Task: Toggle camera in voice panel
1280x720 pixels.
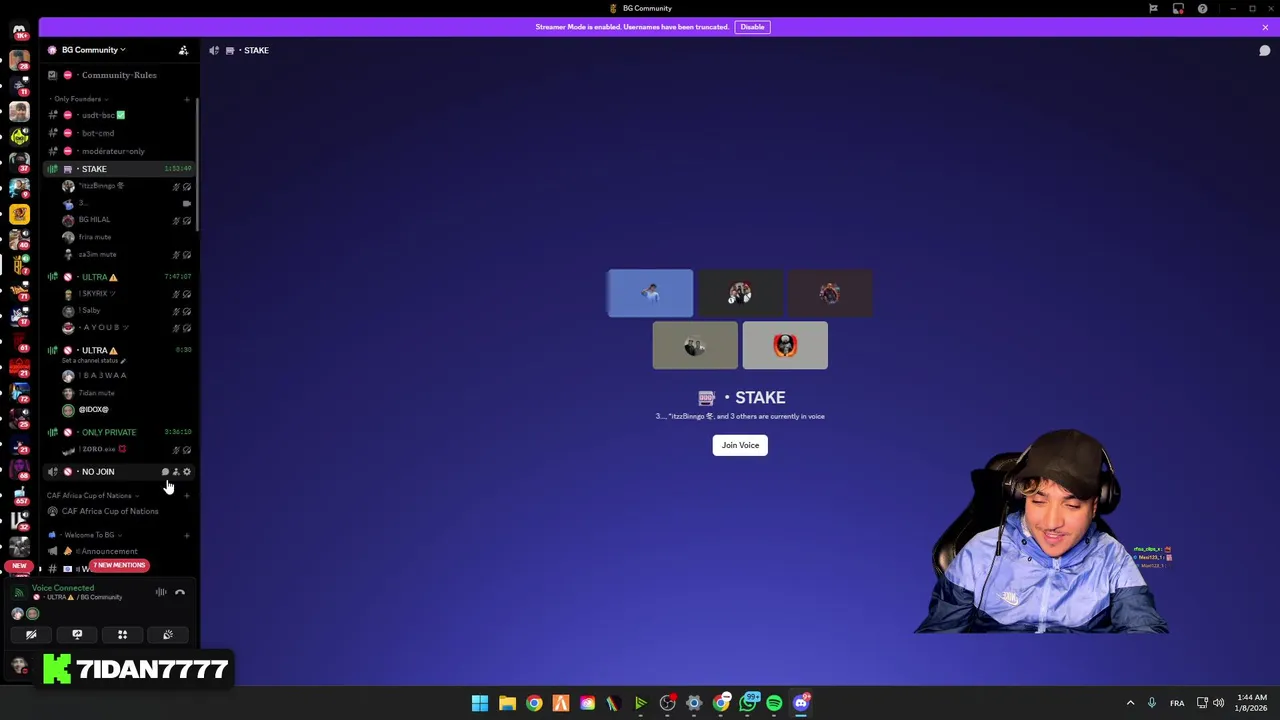Action: [31, 634]
